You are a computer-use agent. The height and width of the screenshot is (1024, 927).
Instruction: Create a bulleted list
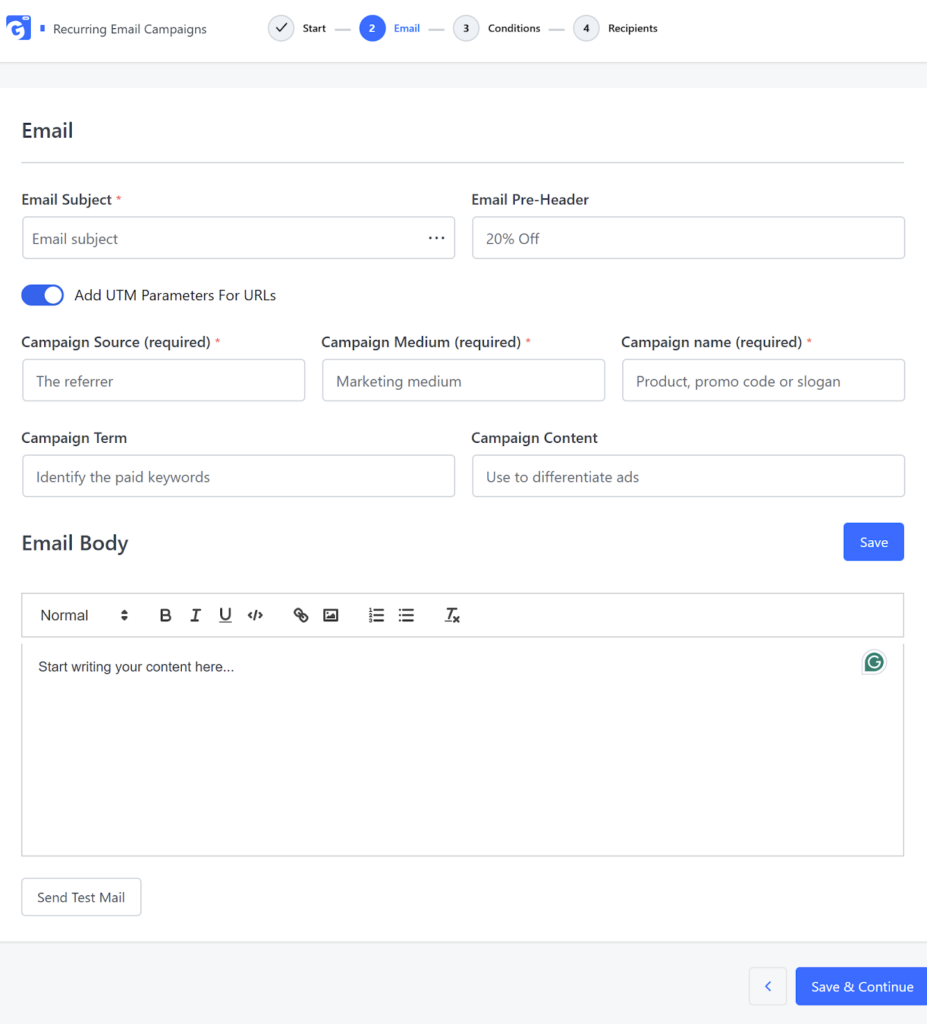tap(406, 615)
